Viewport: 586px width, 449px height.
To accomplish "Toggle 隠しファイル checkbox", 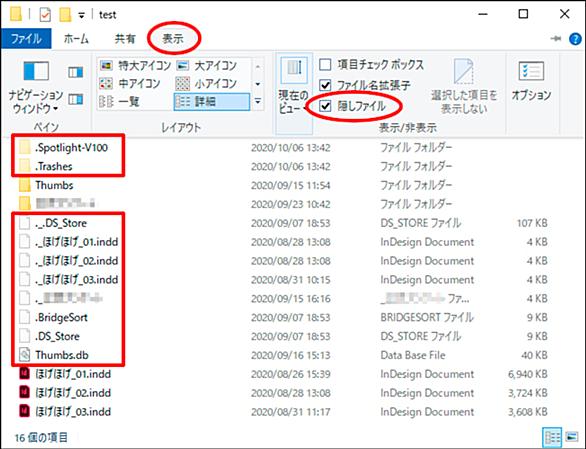I will click(325, 107).
